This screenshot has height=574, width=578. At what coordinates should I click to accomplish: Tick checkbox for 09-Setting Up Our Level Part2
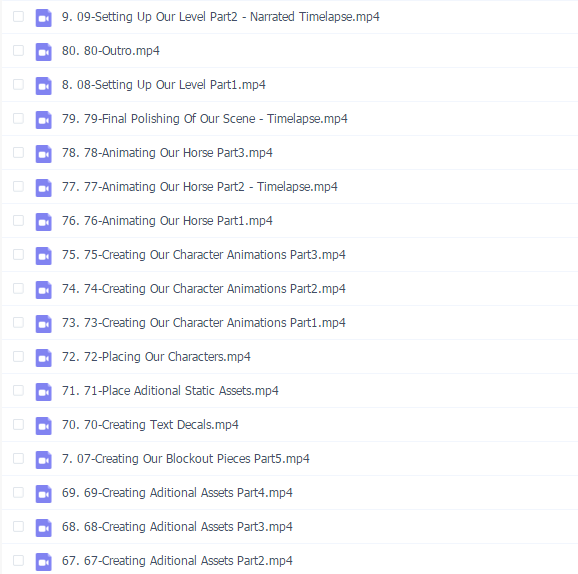(18, 17)
